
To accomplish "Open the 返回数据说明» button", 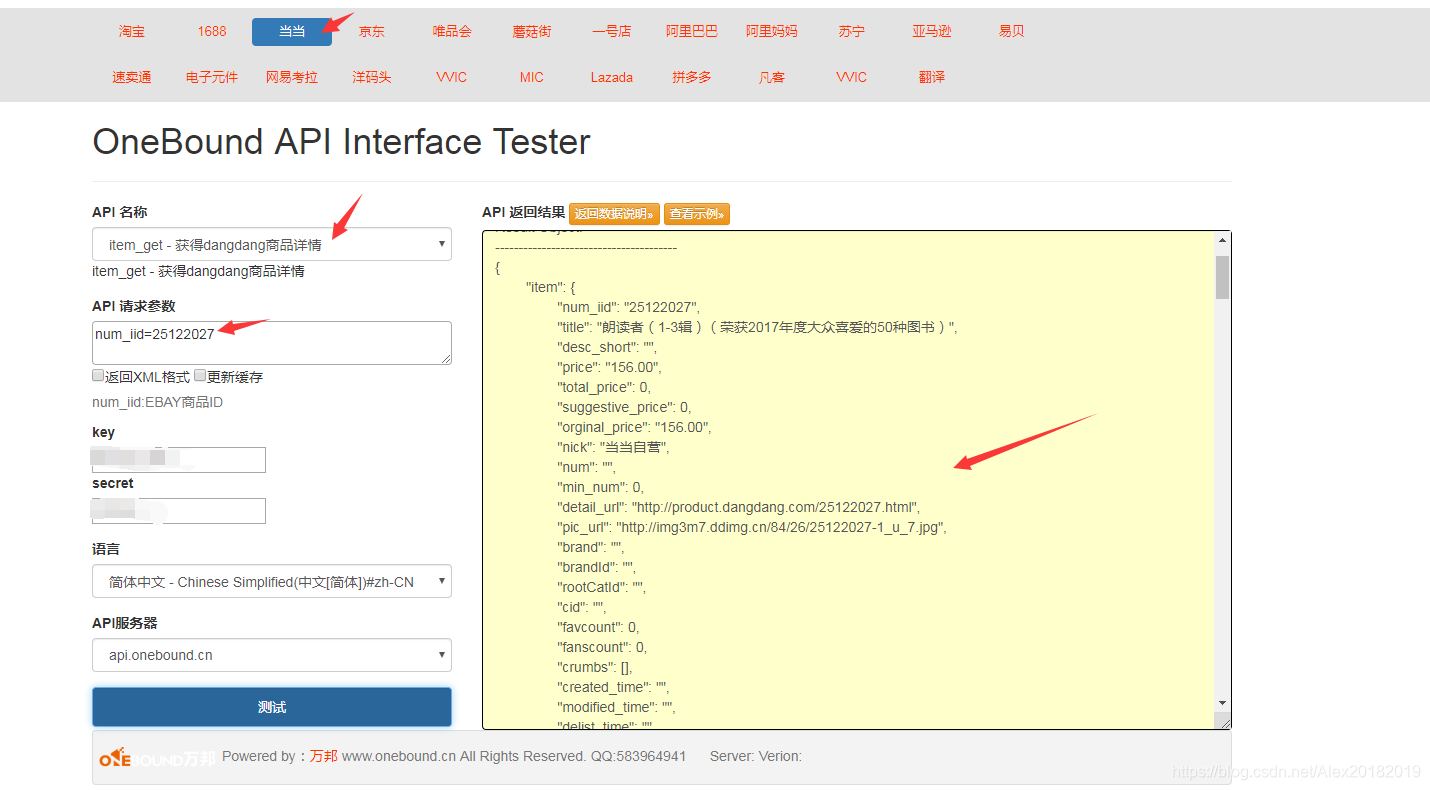I will tap(614, 214).
